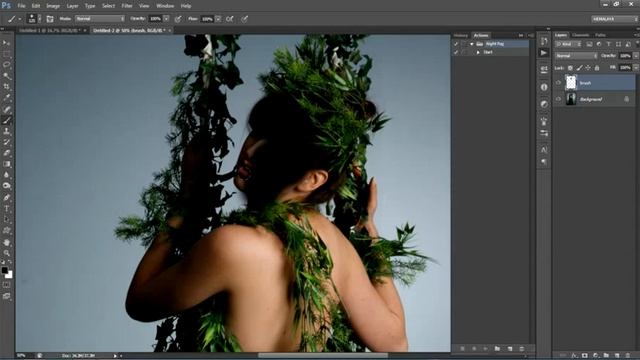Delete layer using Layers trash icon

628,356
